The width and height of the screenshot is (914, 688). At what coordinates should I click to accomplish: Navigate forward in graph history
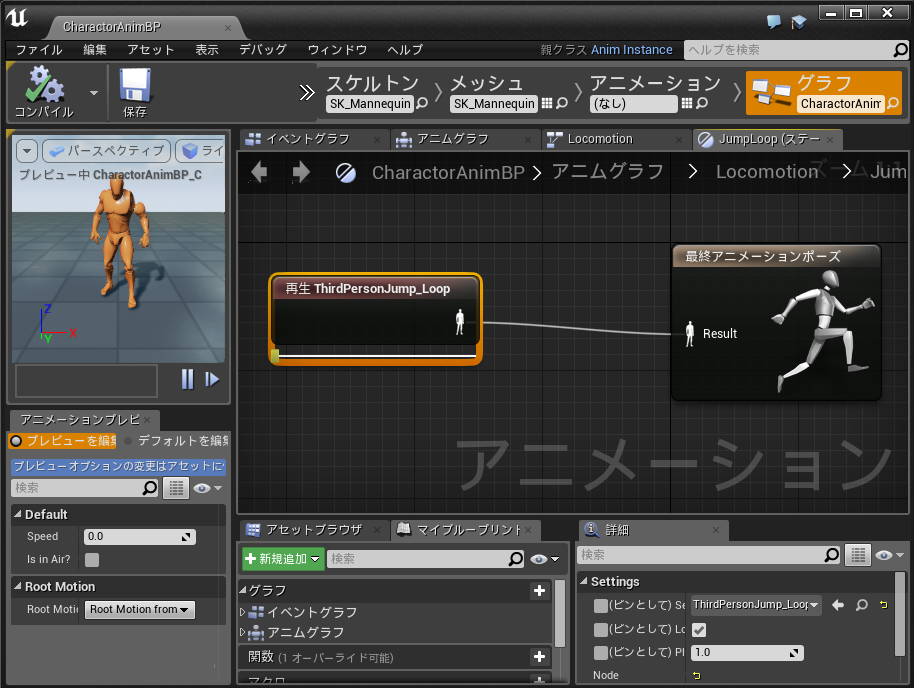[x=301, y=172]
